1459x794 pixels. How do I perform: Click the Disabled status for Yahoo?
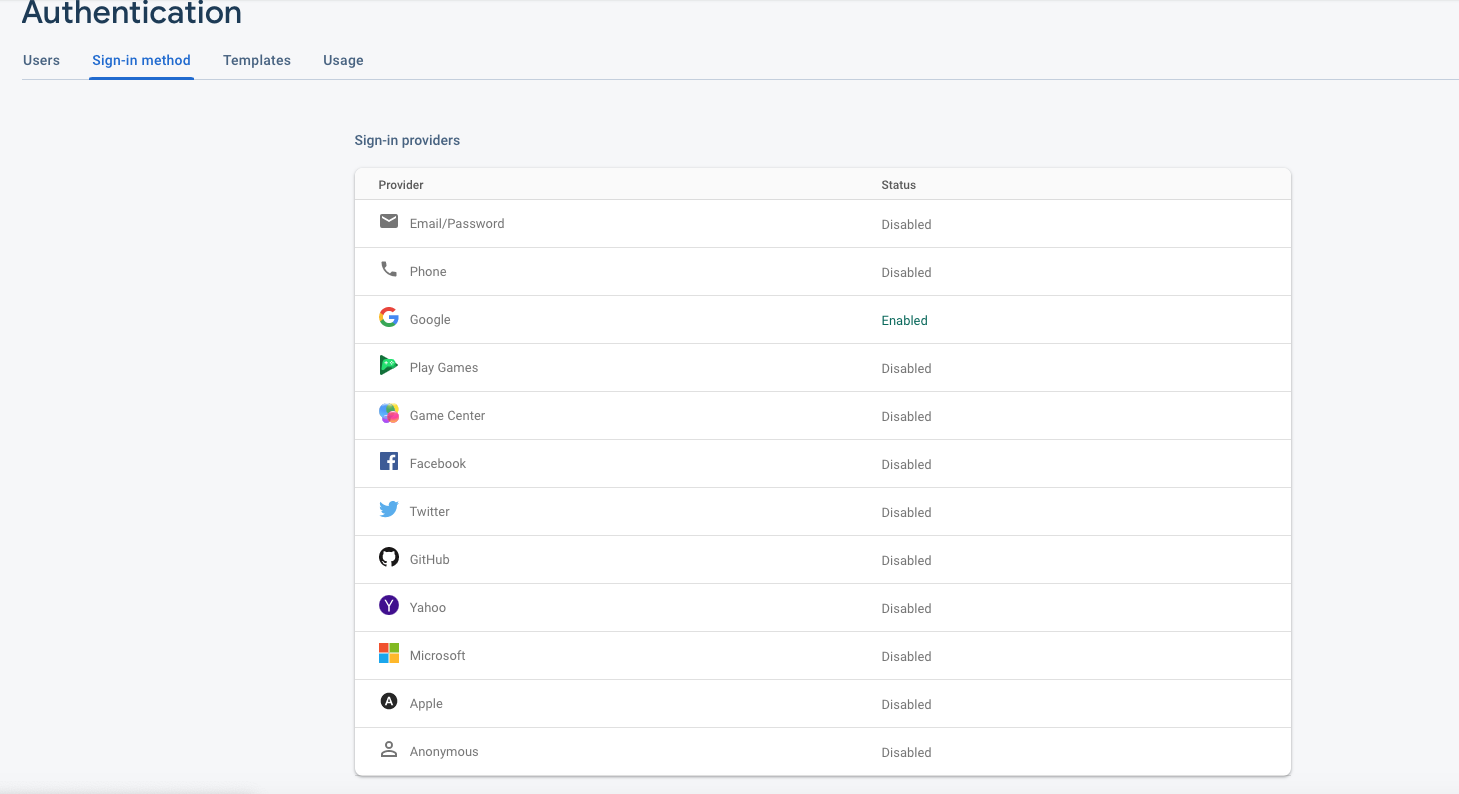[906, 609]
